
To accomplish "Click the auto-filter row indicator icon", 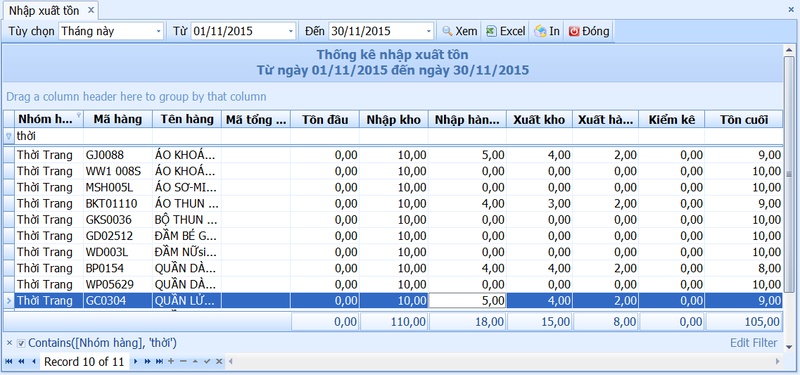I will (x=8, y=136).
